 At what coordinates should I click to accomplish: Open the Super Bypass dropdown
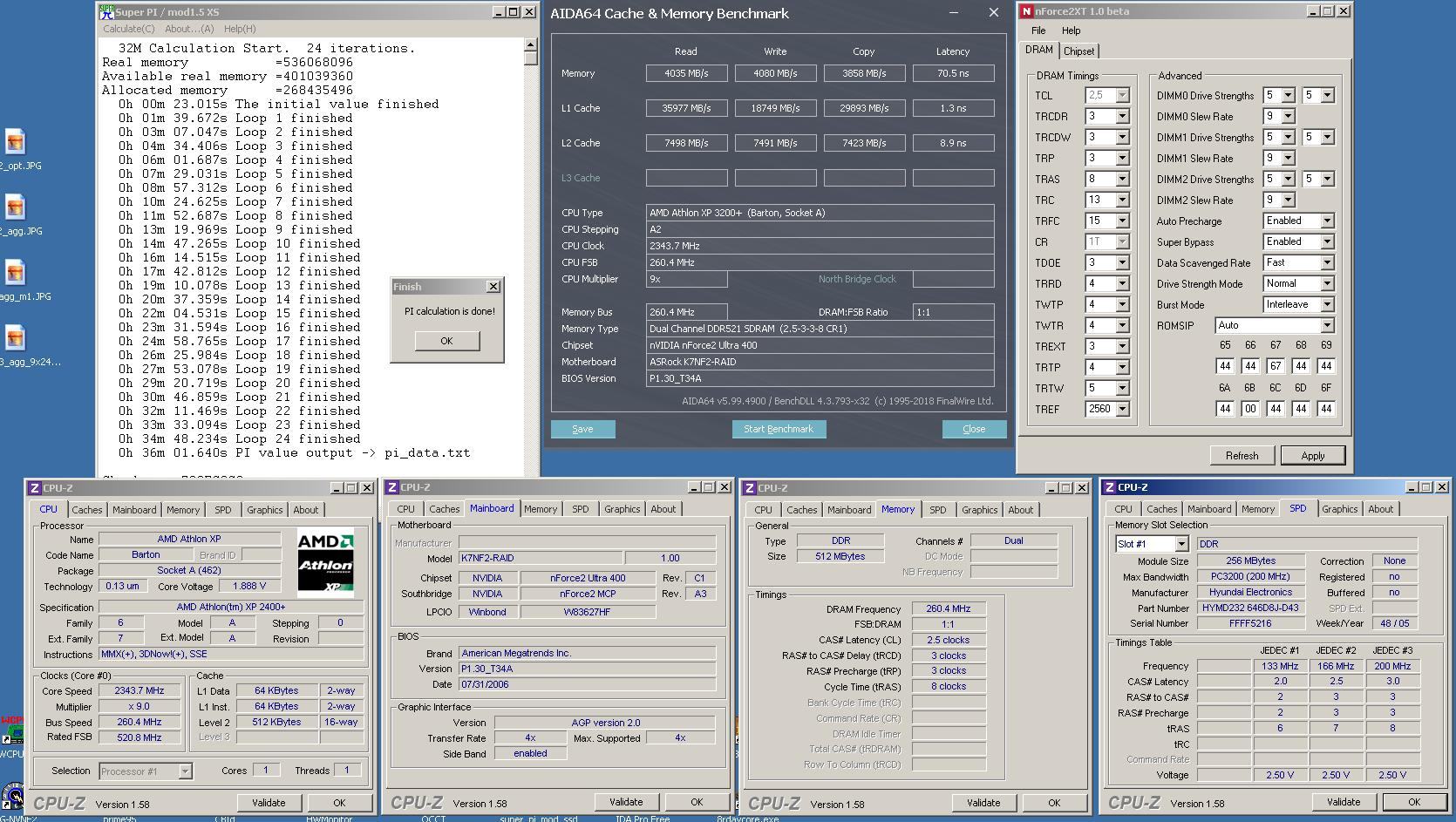tap(1327, 241)
